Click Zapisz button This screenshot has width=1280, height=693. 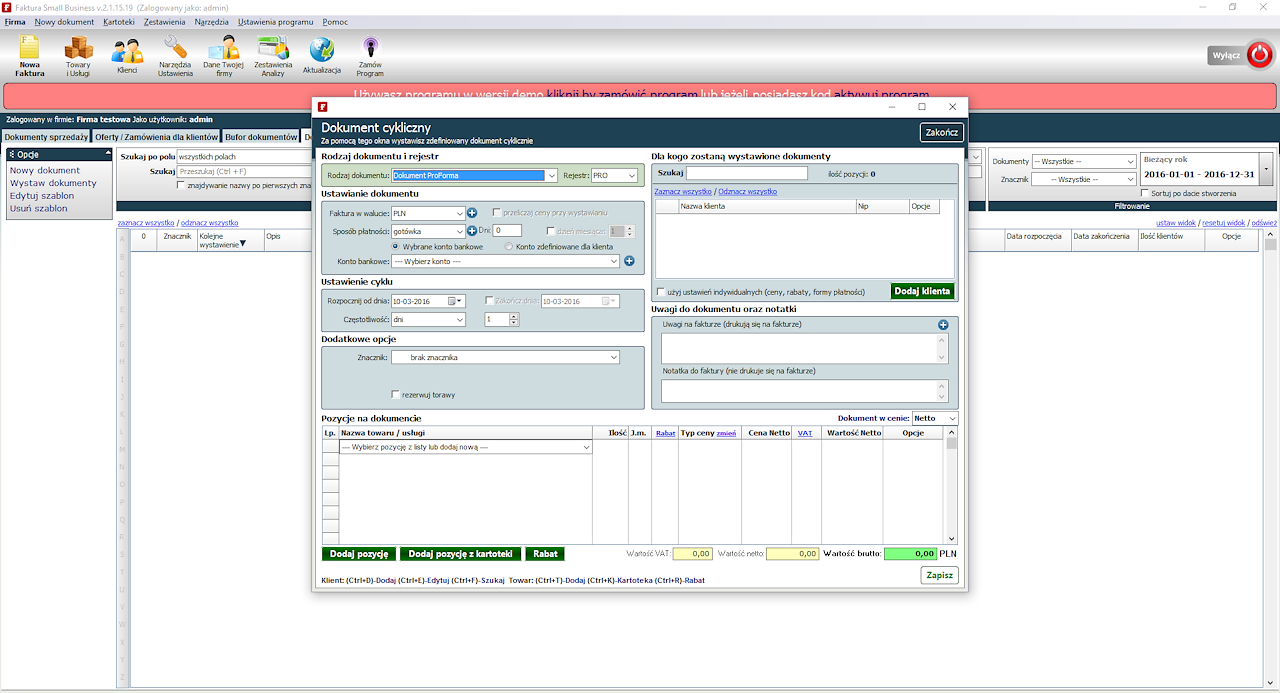click(x=939, y=575)
